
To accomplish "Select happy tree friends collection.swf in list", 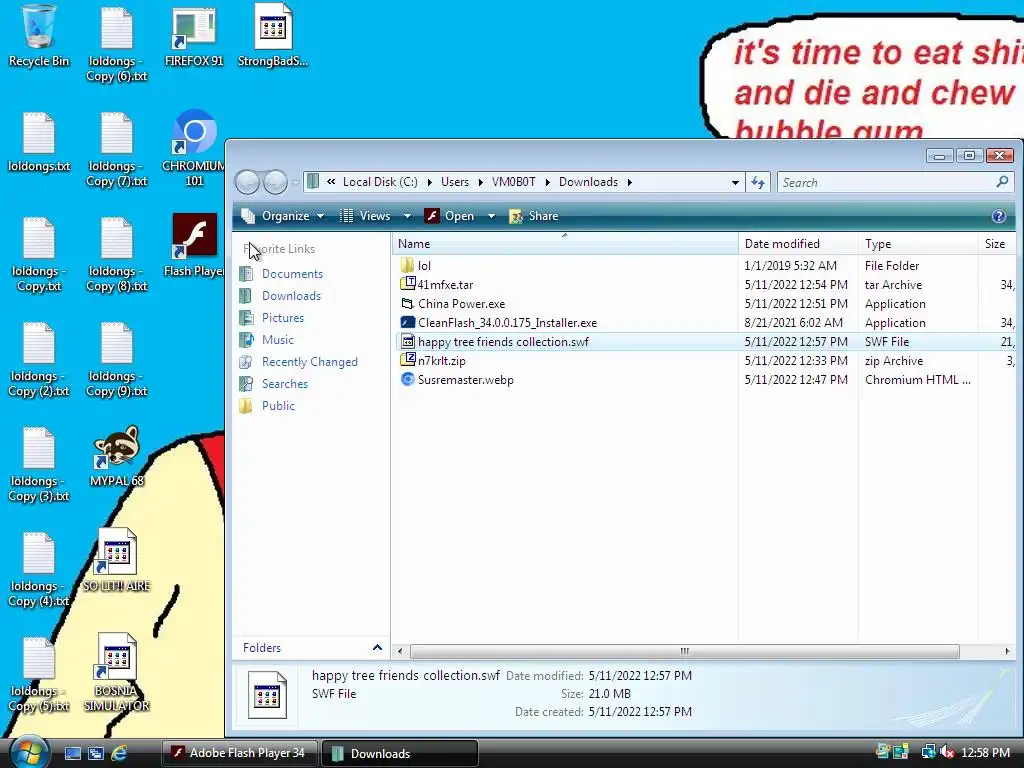I will tap(503, 342).
